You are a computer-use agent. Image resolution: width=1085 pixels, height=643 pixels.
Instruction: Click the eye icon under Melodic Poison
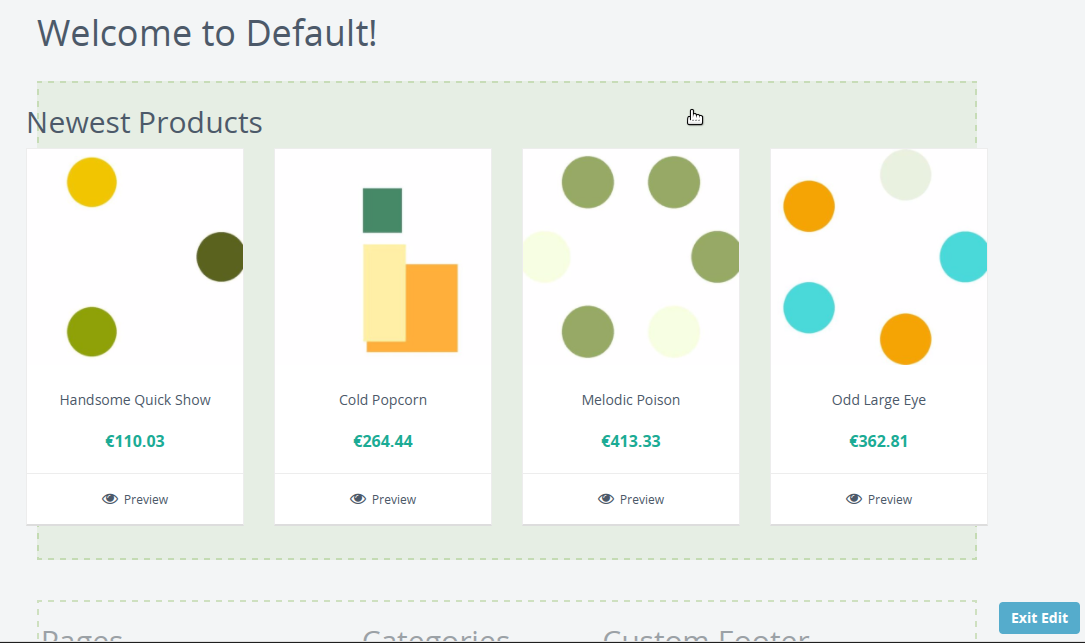point(606,499)
